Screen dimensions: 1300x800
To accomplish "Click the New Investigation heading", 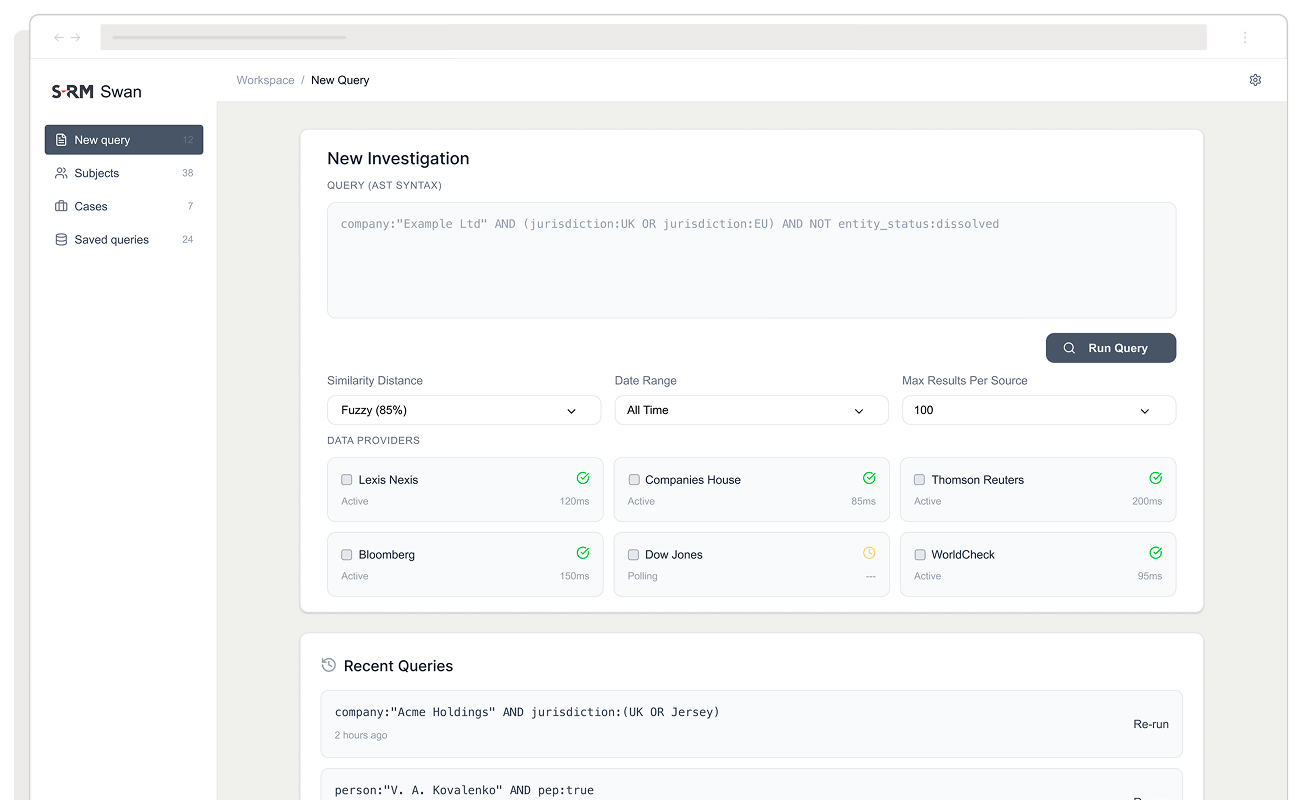I will 398,158.
